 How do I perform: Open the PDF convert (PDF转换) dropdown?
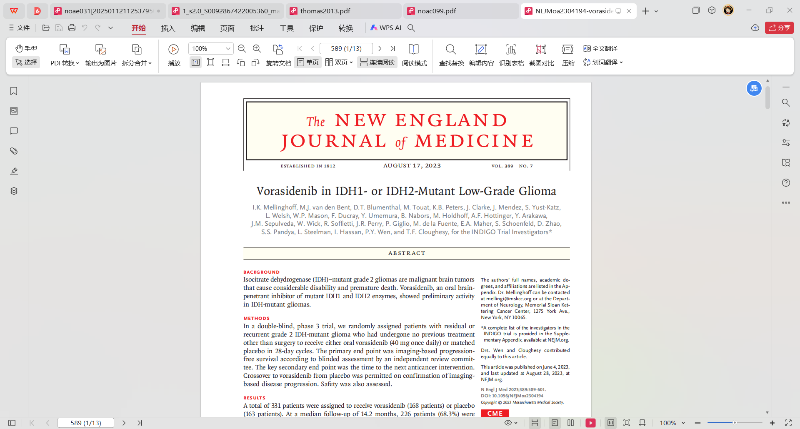point(65,55)
